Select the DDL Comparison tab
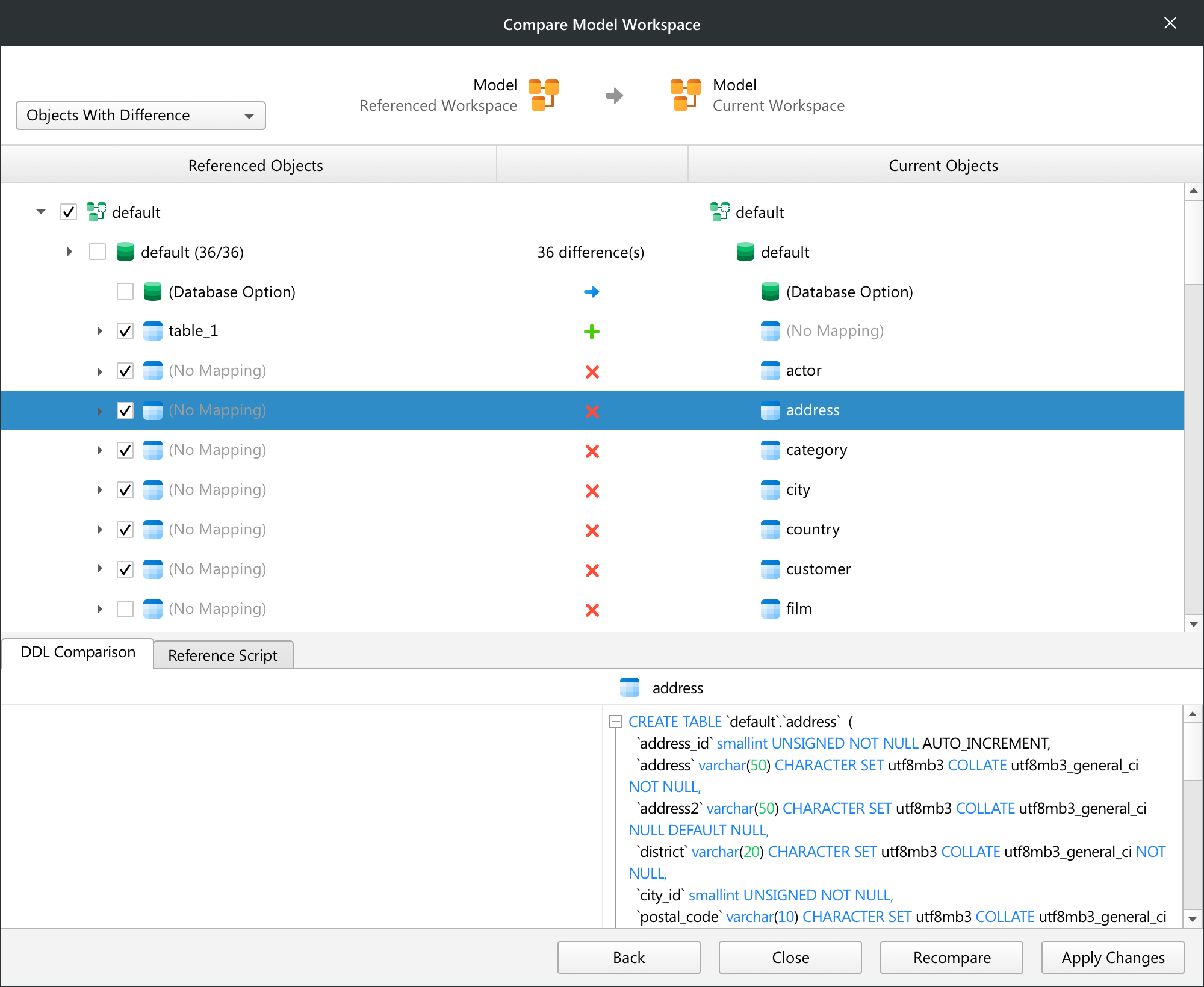Viewport: 1204px width, 987px height. click(78, 652)
